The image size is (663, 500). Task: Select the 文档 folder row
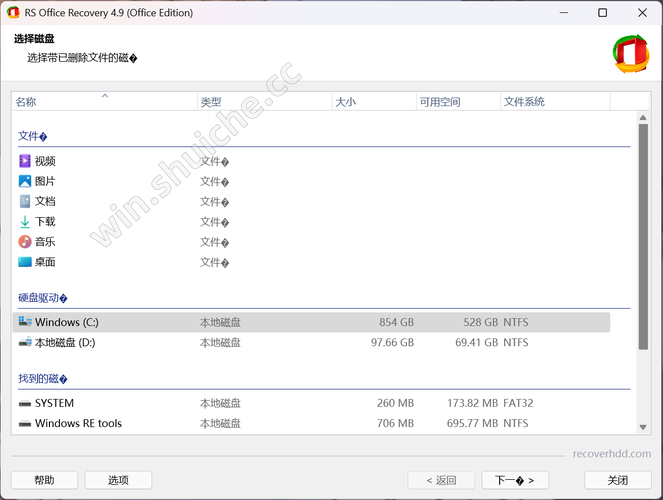coord(311,201)
